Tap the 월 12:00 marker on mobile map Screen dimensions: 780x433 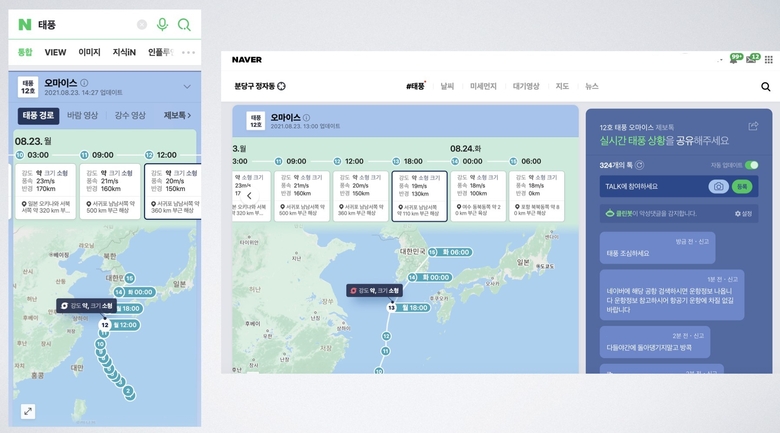point(119,325)
